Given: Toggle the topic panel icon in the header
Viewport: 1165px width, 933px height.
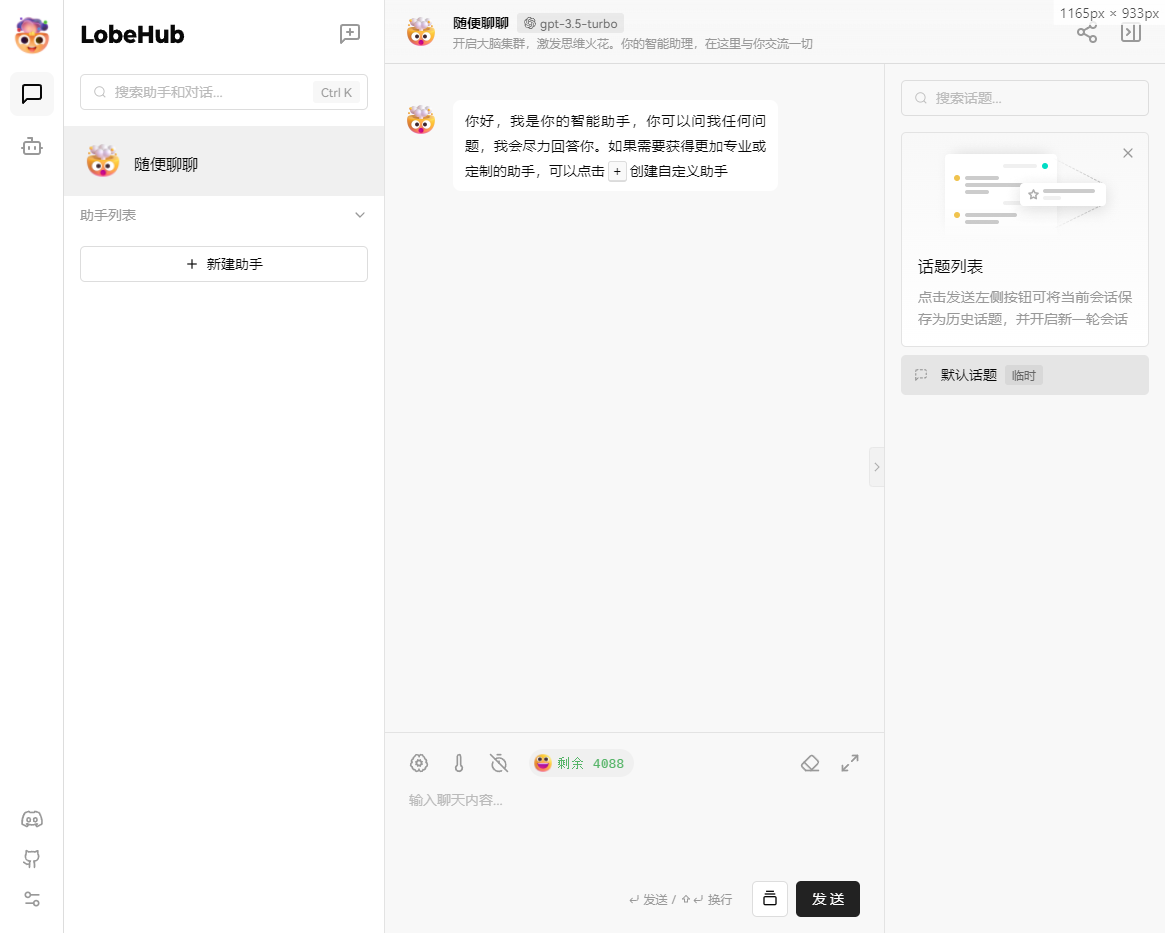Looking at the screenshot, I should pyautogui.click(x=1131, y=33).
